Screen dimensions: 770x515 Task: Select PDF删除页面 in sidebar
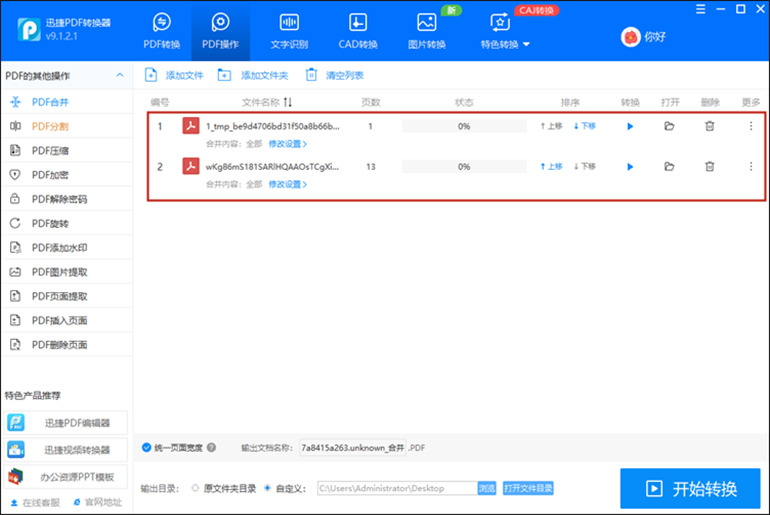[x=67, y=345]
